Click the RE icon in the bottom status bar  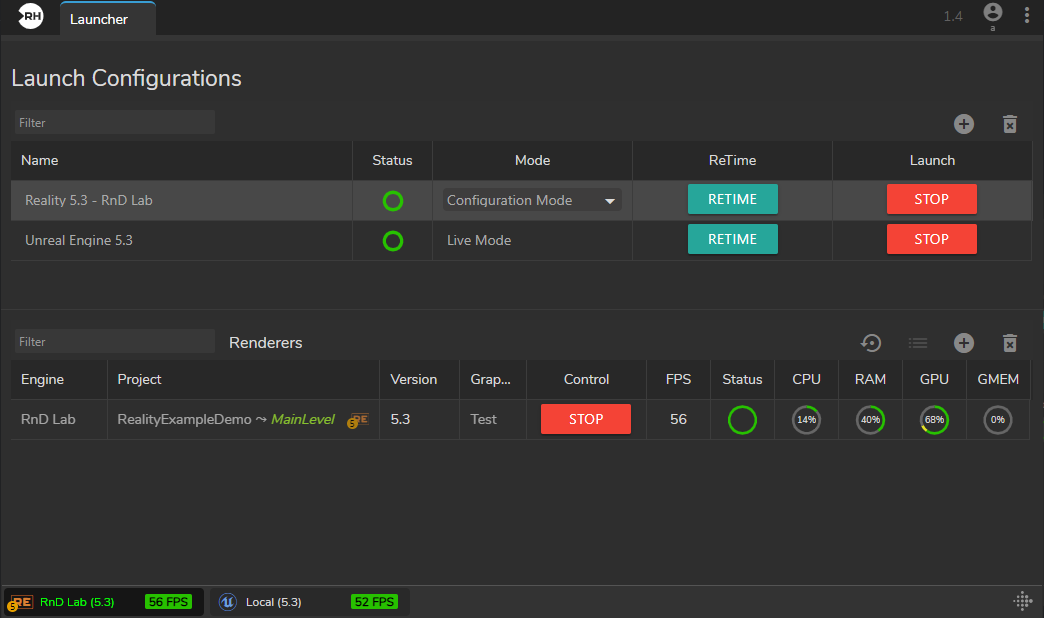pyautogui.click(x=20, y=603)
